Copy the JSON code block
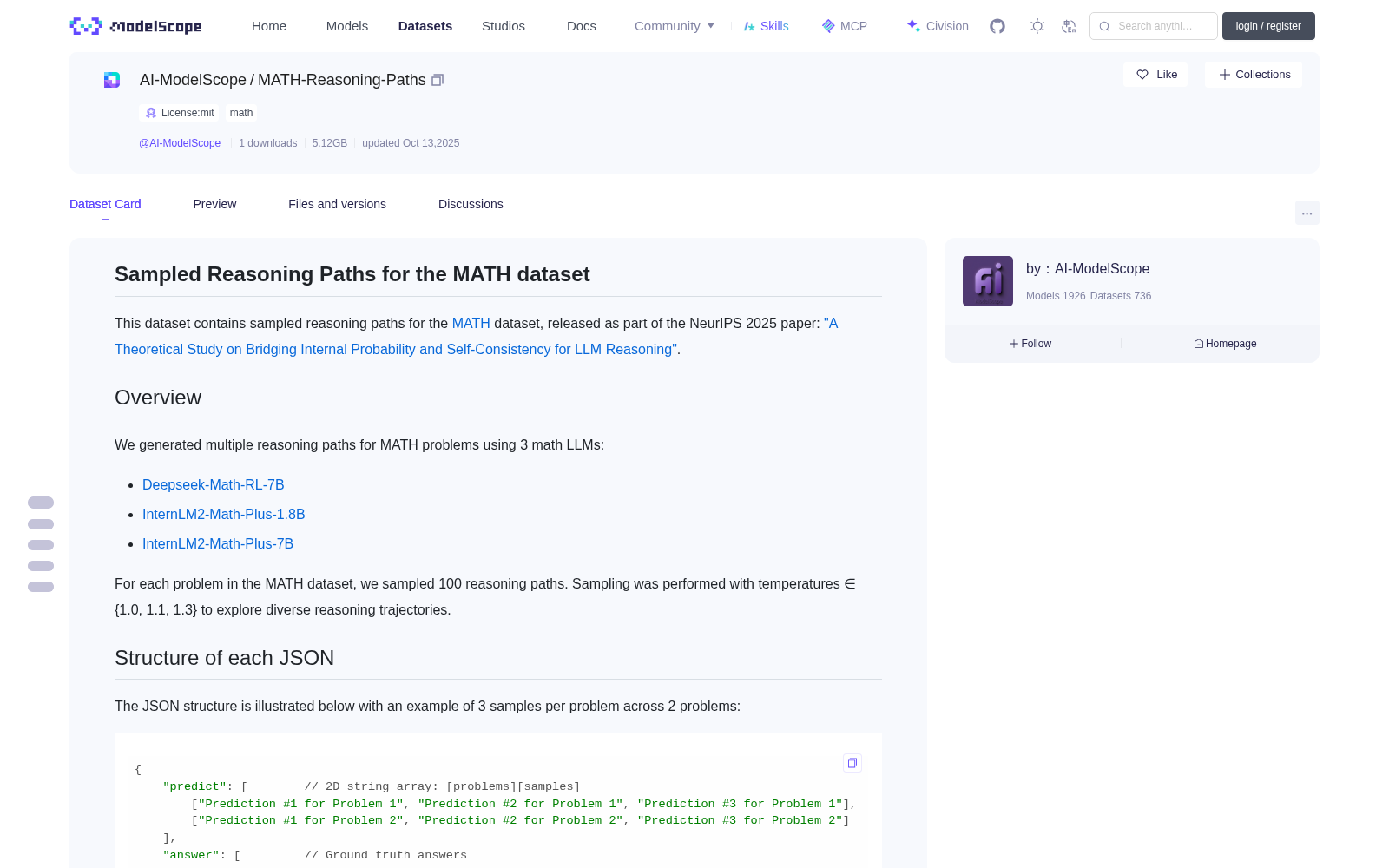This screenshot has width=1389, height=868. pos(852,763)
